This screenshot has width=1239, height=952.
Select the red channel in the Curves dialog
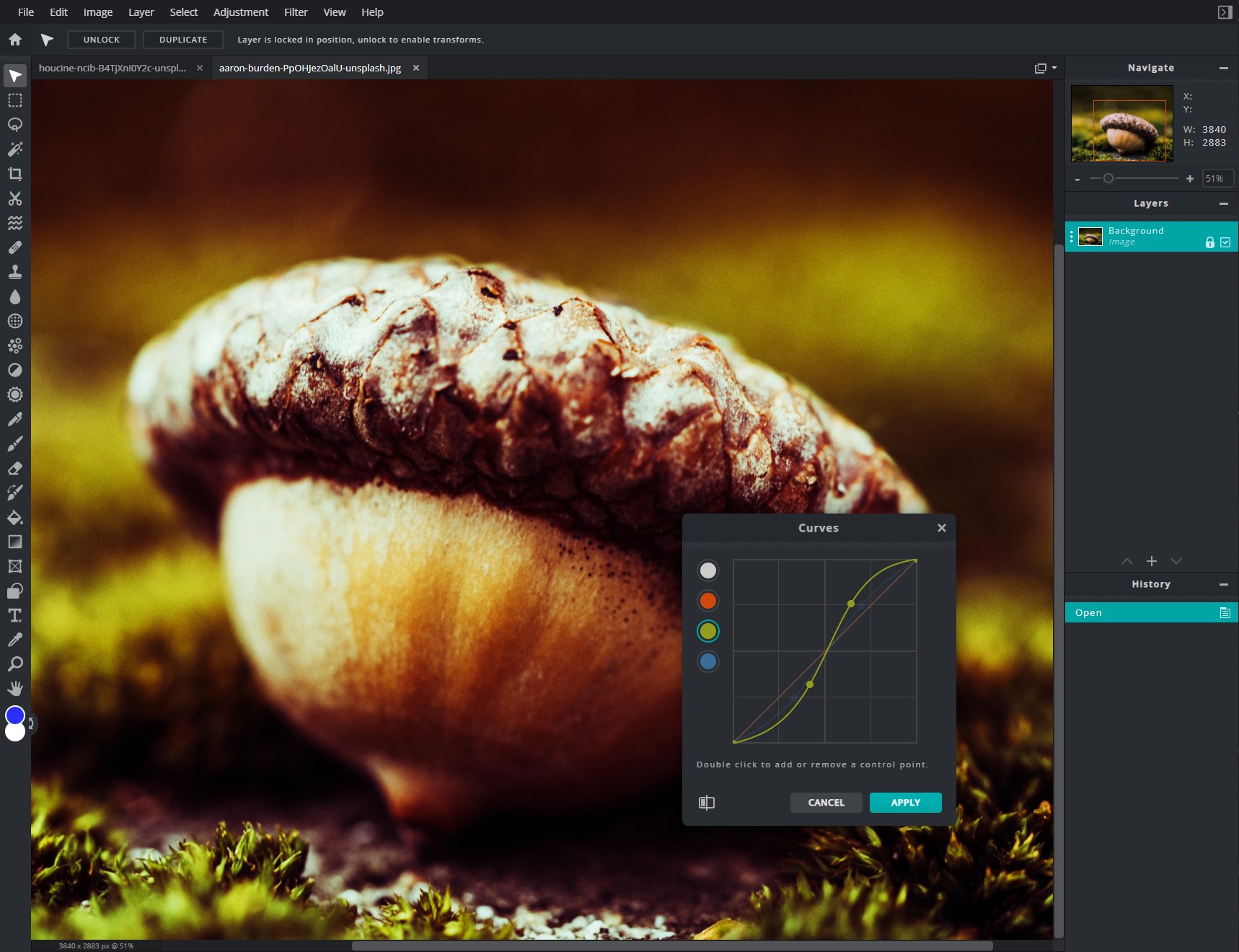tap(708, 601)
